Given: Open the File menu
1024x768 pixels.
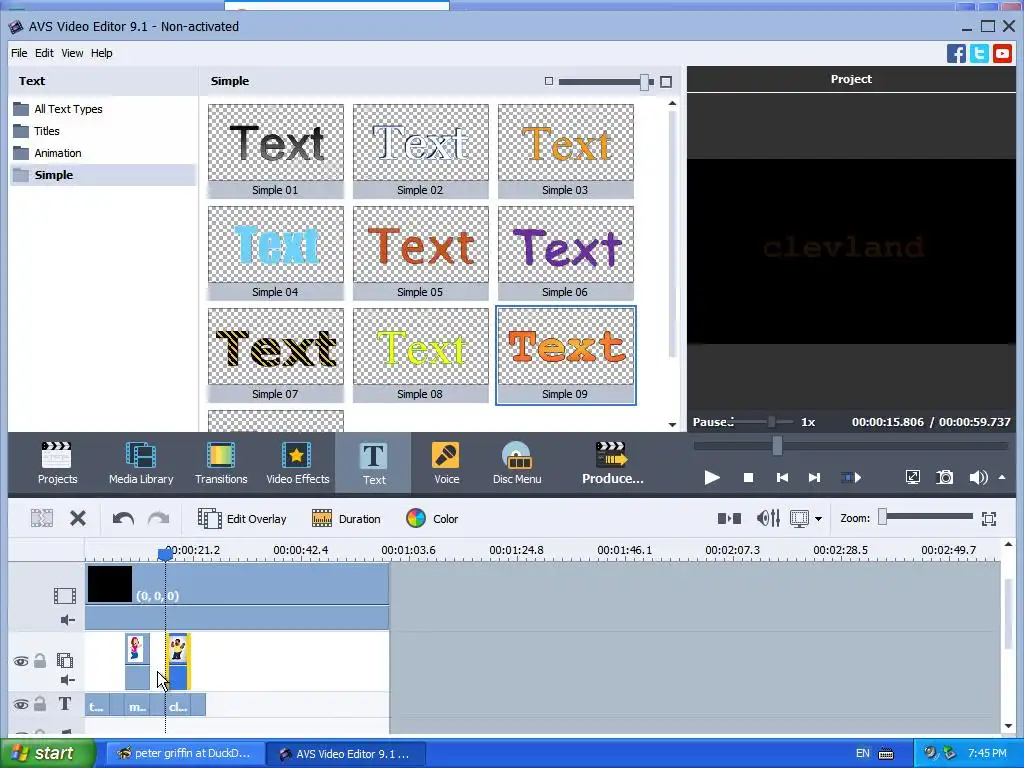Looking at the screenshot, I should [x=19, y=53].
